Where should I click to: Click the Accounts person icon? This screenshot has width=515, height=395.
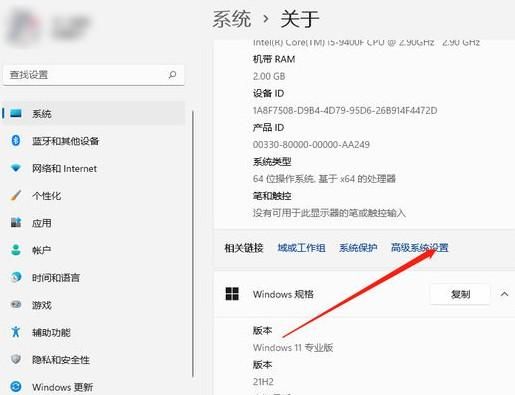(16, 250)
